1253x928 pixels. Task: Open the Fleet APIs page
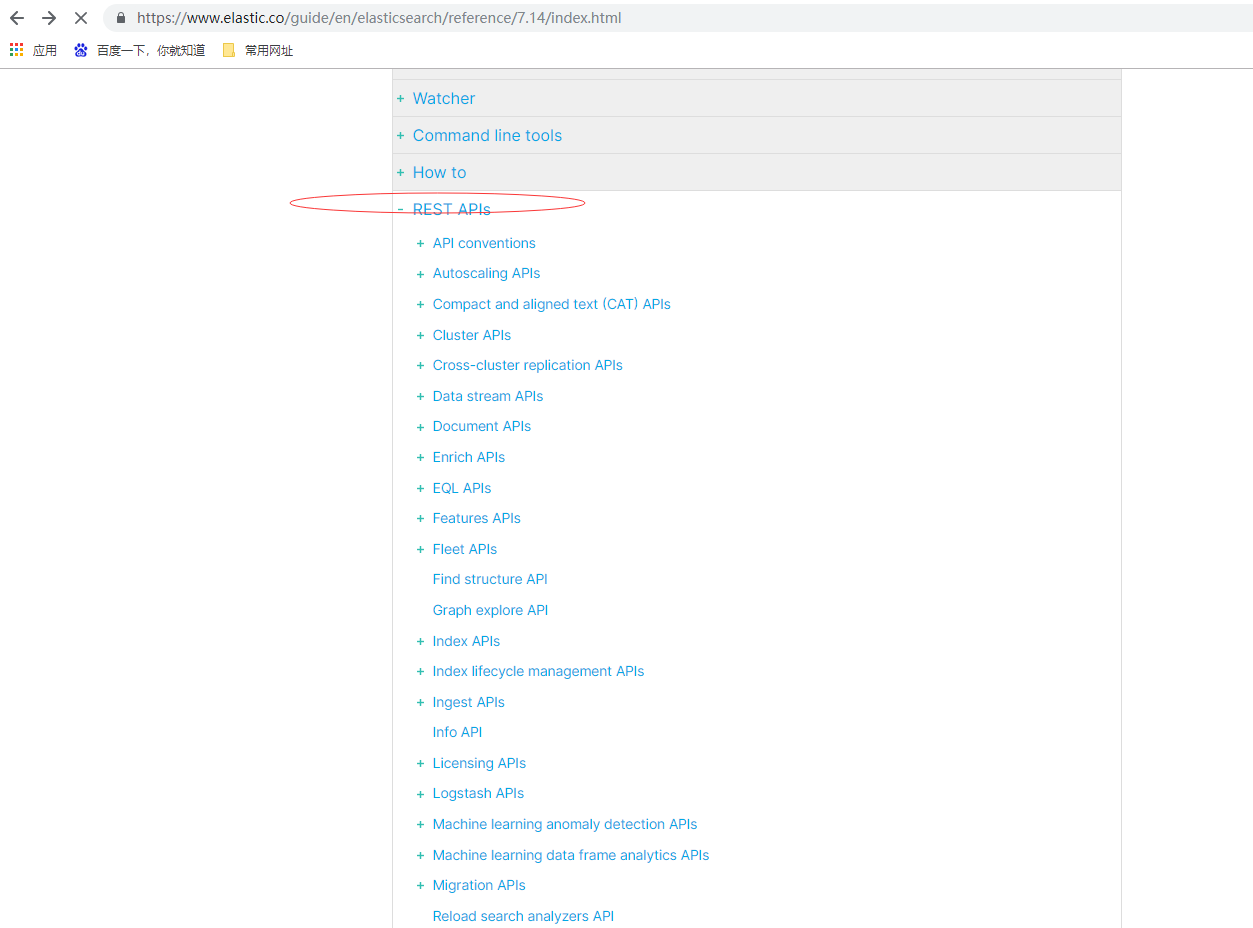[465, 549]
